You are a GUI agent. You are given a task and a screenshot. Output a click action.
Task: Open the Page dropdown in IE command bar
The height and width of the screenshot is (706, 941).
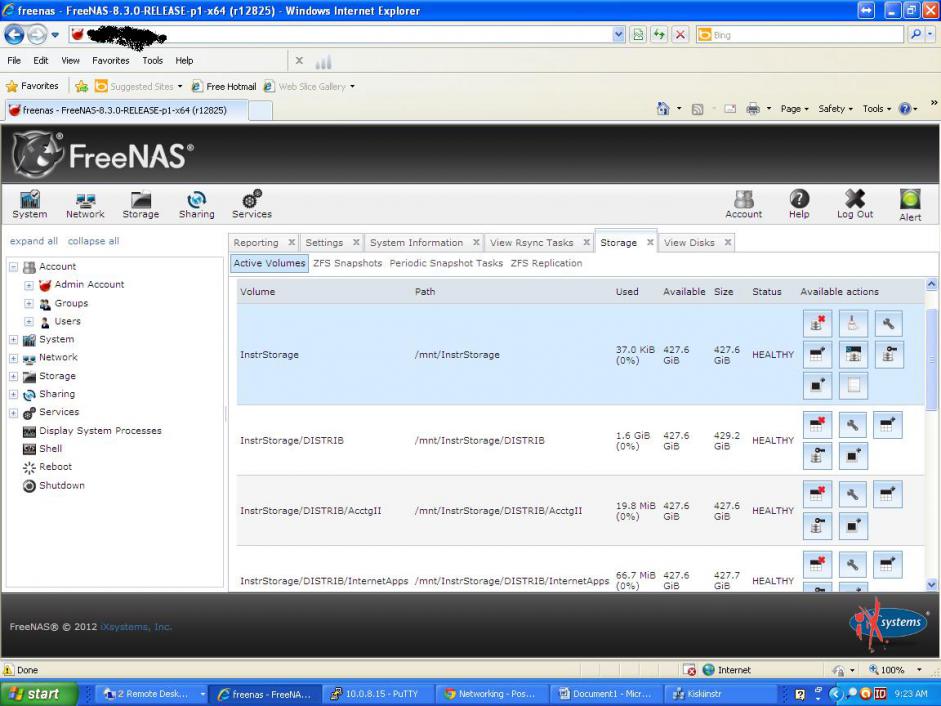tap(795, 109)
